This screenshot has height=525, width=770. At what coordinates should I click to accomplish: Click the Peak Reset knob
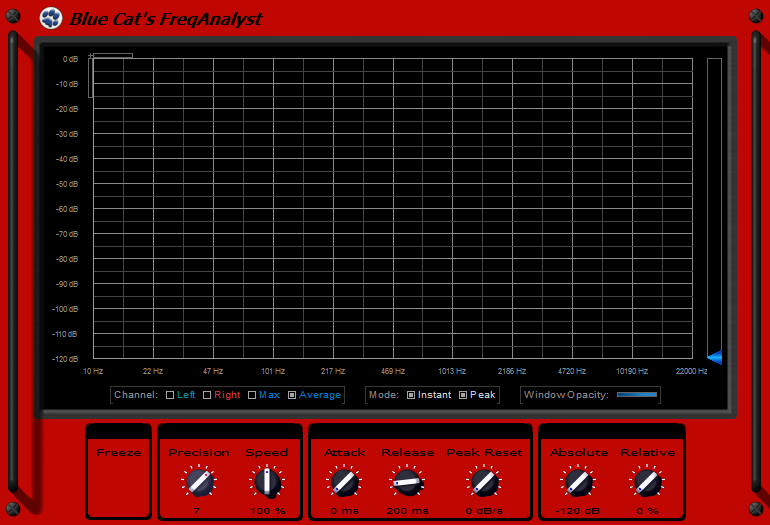pyautogui.click(x=484, y=482)
